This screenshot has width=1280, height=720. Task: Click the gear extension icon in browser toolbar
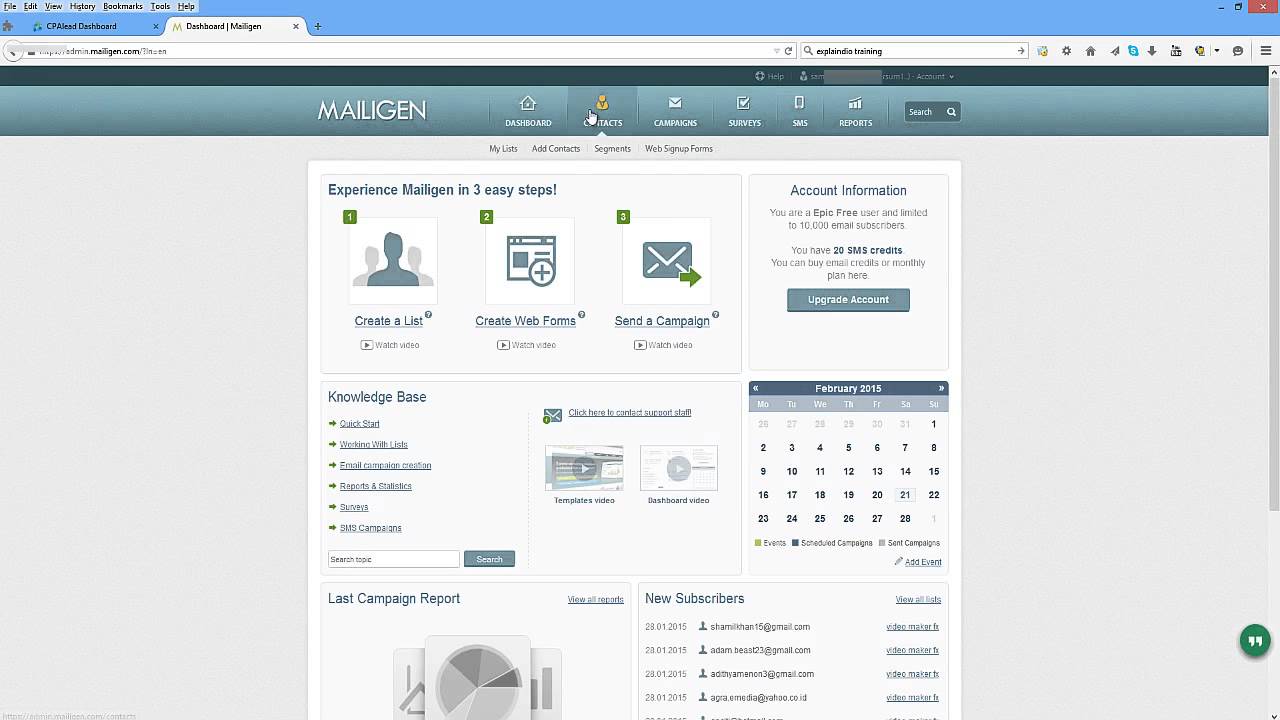pos(1066,51)
